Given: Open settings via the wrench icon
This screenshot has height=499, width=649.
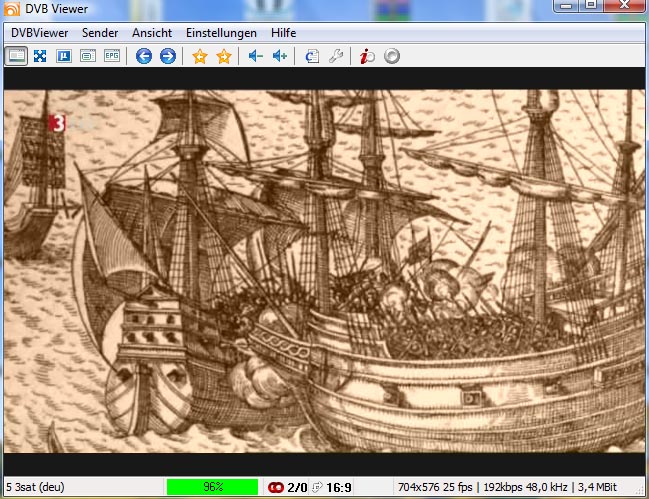Looking at the screenshot, I should pos(336,56).
